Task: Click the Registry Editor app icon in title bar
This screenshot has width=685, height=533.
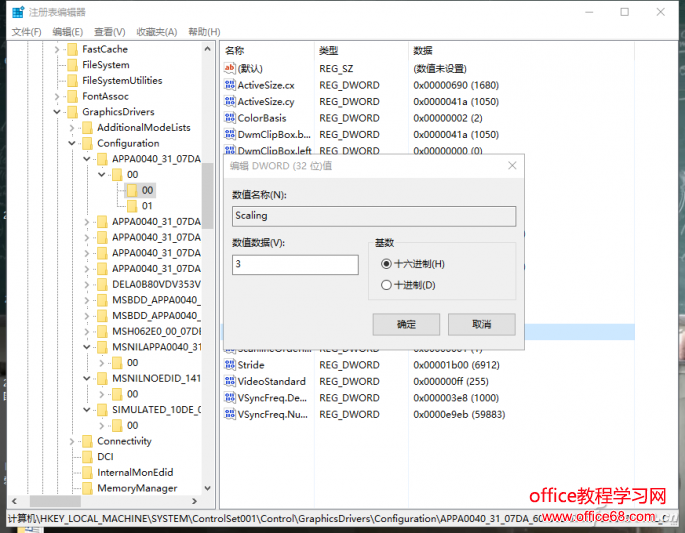Action: pos(18,12)
